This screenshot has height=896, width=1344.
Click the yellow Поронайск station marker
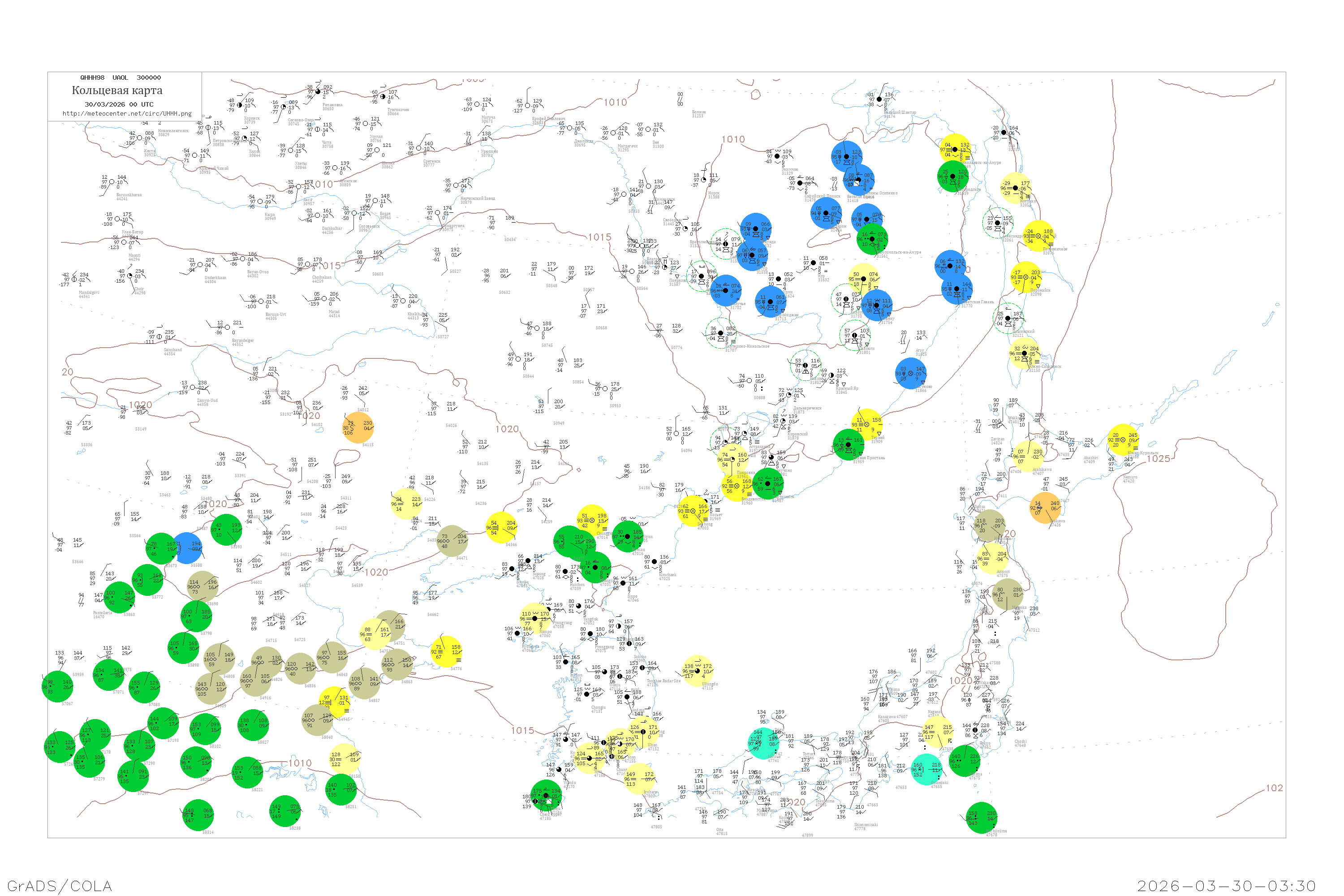tap(1025, 277)
